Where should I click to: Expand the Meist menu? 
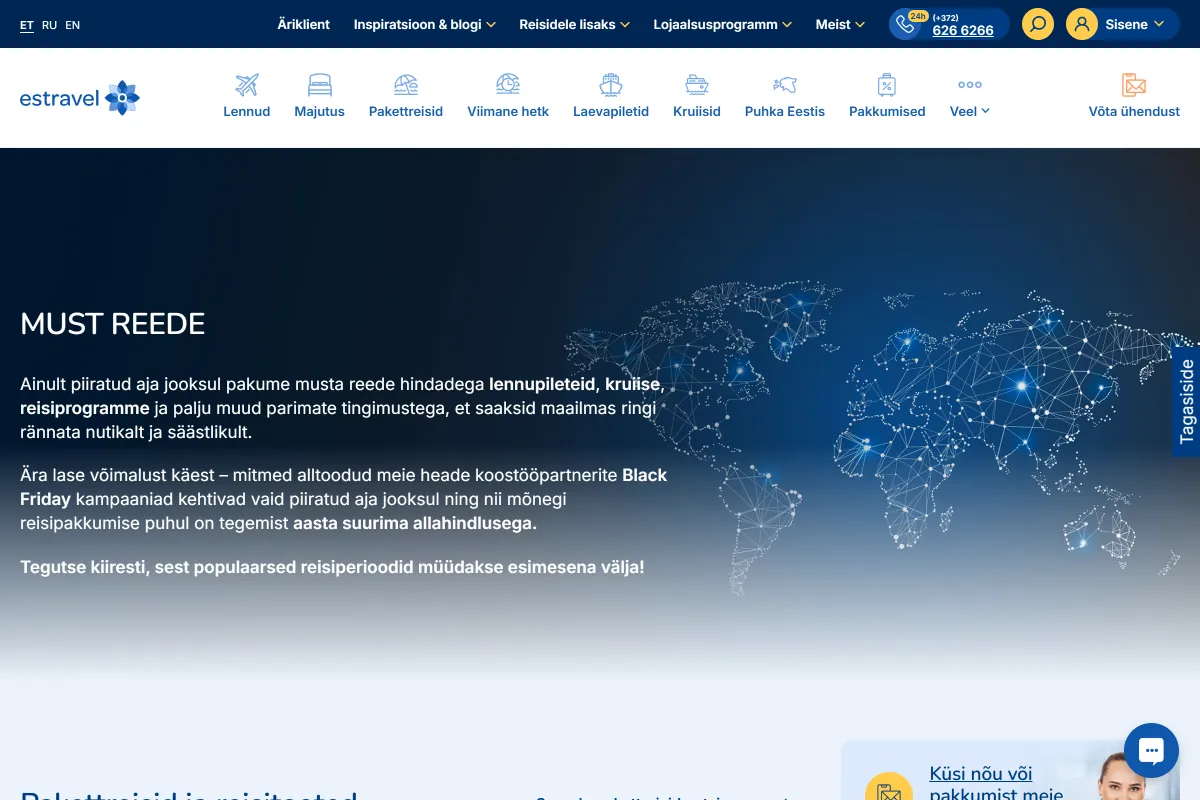[x=840, y=24]
